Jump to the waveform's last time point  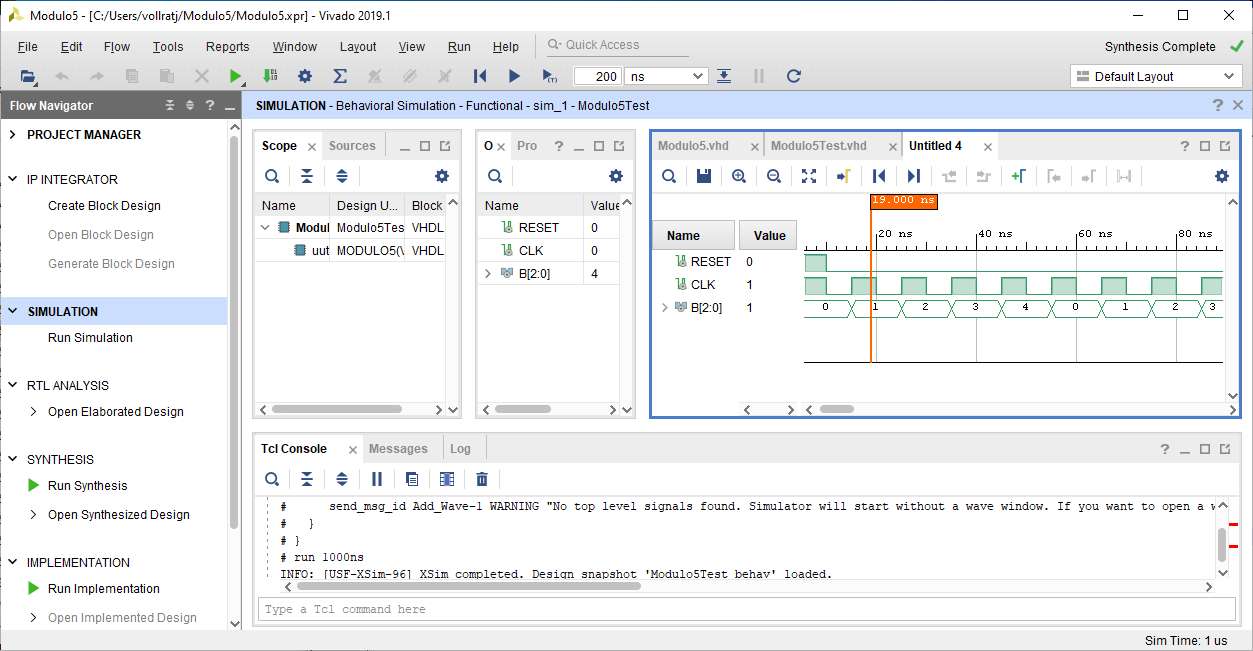click(x=913, y=176)
